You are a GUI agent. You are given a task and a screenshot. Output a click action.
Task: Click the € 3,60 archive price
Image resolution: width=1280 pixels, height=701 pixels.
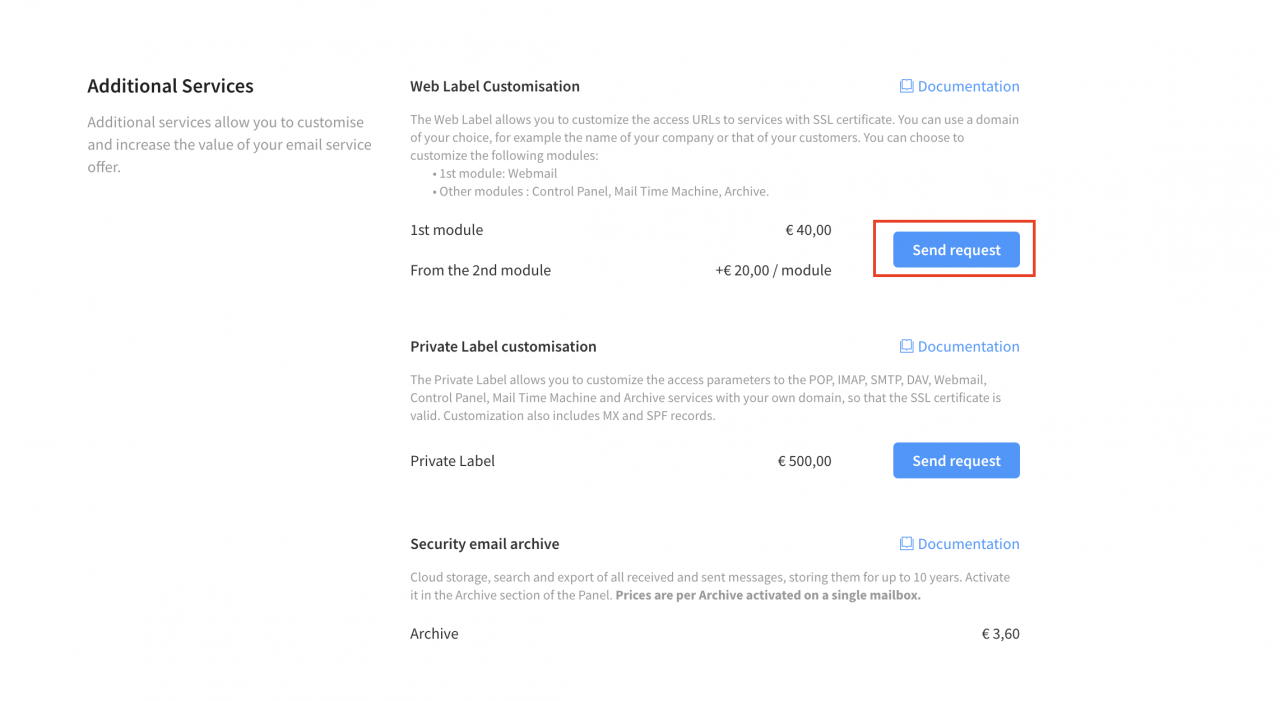click(1000, 634)
